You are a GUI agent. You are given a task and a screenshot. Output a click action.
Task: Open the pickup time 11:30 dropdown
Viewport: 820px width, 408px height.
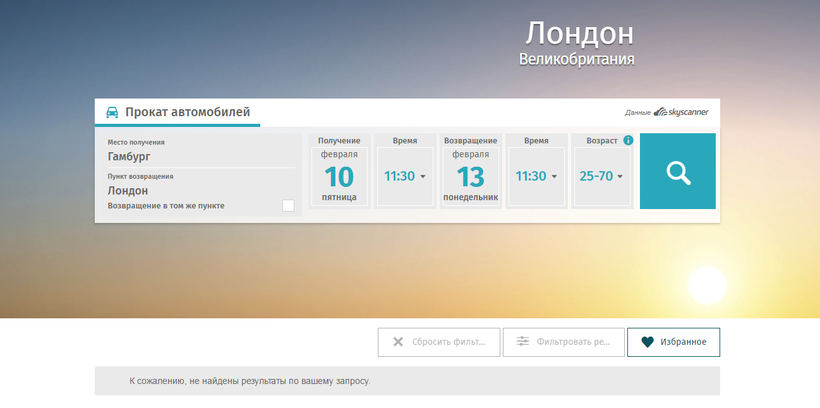405,177
